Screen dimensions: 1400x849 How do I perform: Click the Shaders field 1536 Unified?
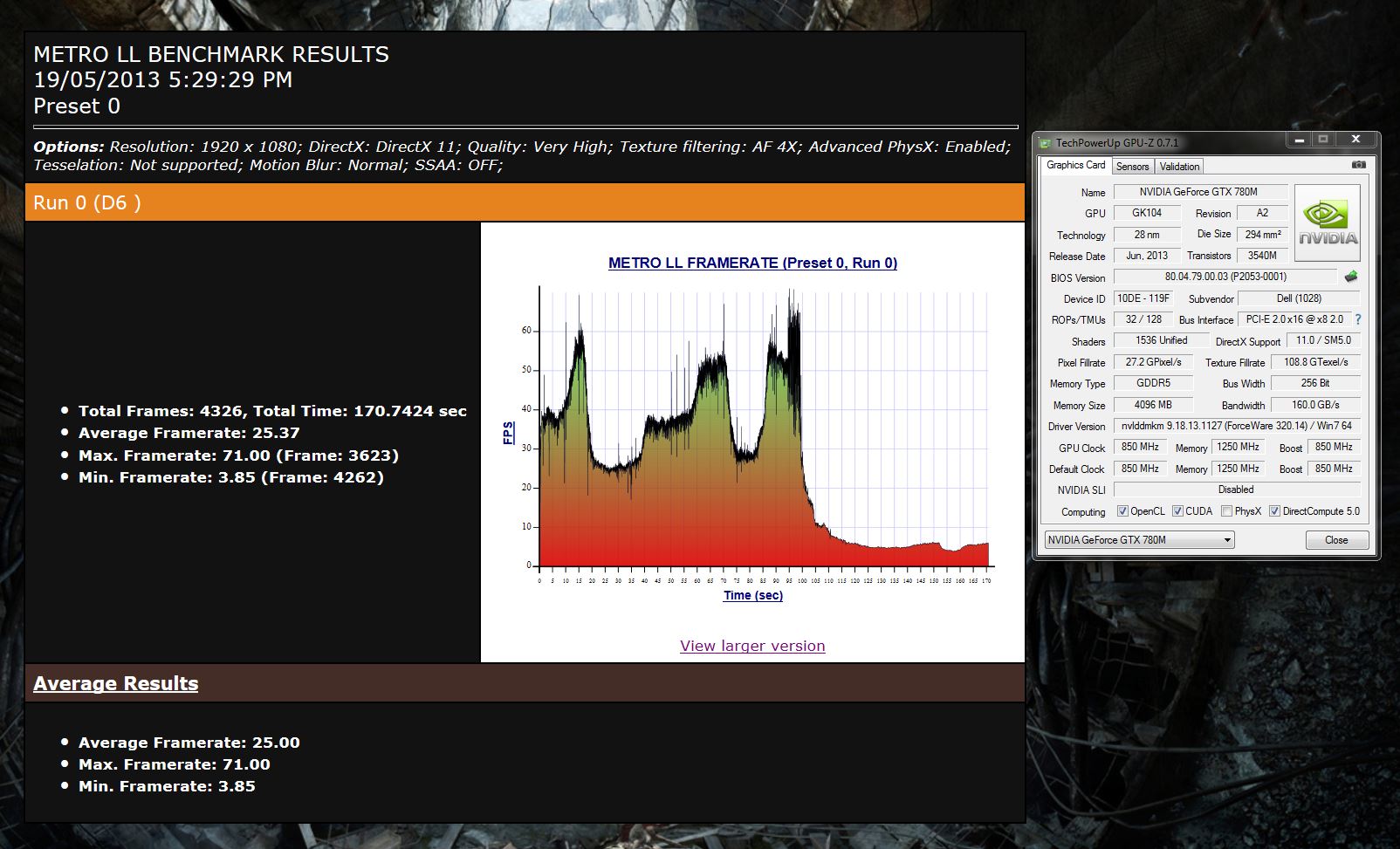(x=1161, y=340)
